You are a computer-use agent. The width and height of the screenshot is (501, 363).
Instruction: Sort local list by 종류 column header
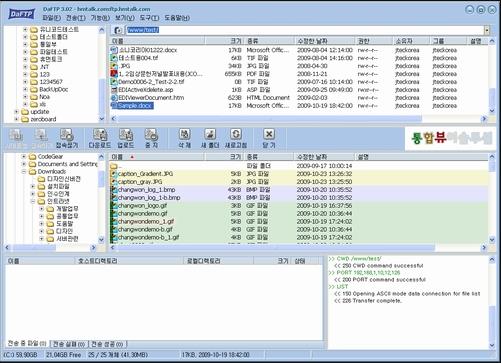coord(269,157)
